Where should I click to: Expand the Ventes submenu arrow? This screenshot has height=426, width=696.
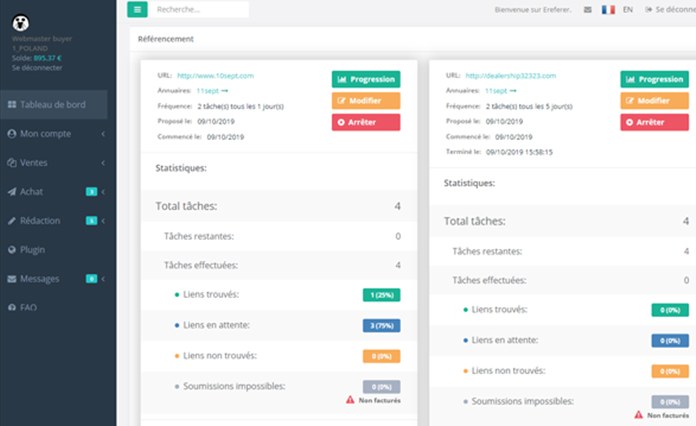point(104,163)
